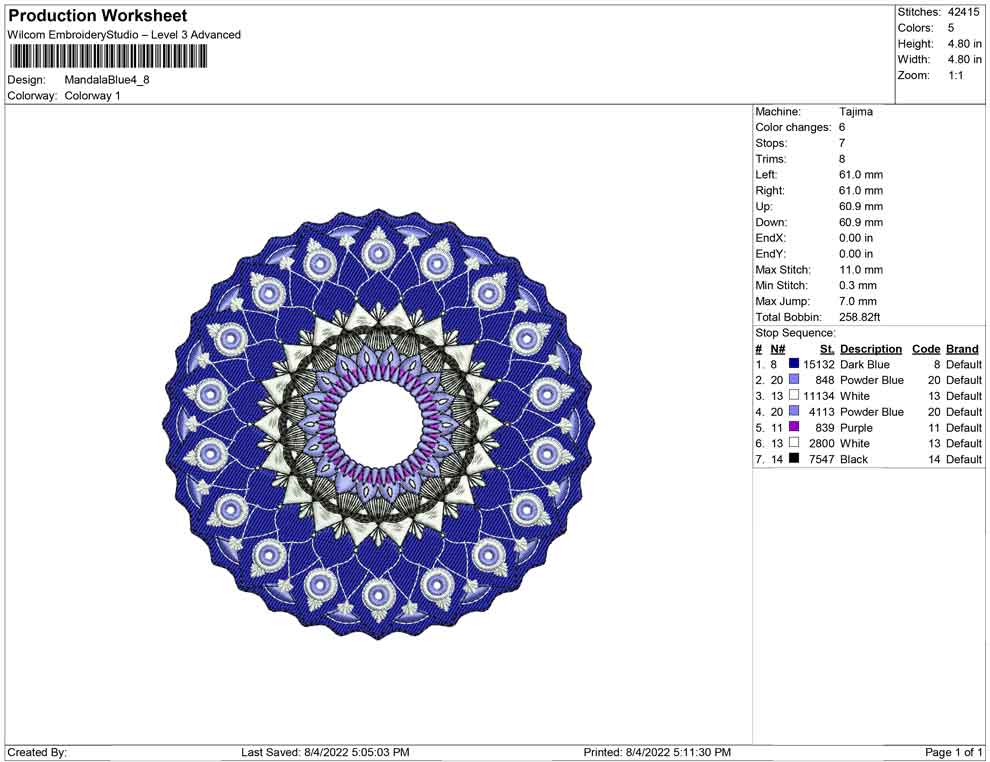Click the EndX value '0.00 in'
Screen dimensions: 990x762
click(x=856, y=238)
